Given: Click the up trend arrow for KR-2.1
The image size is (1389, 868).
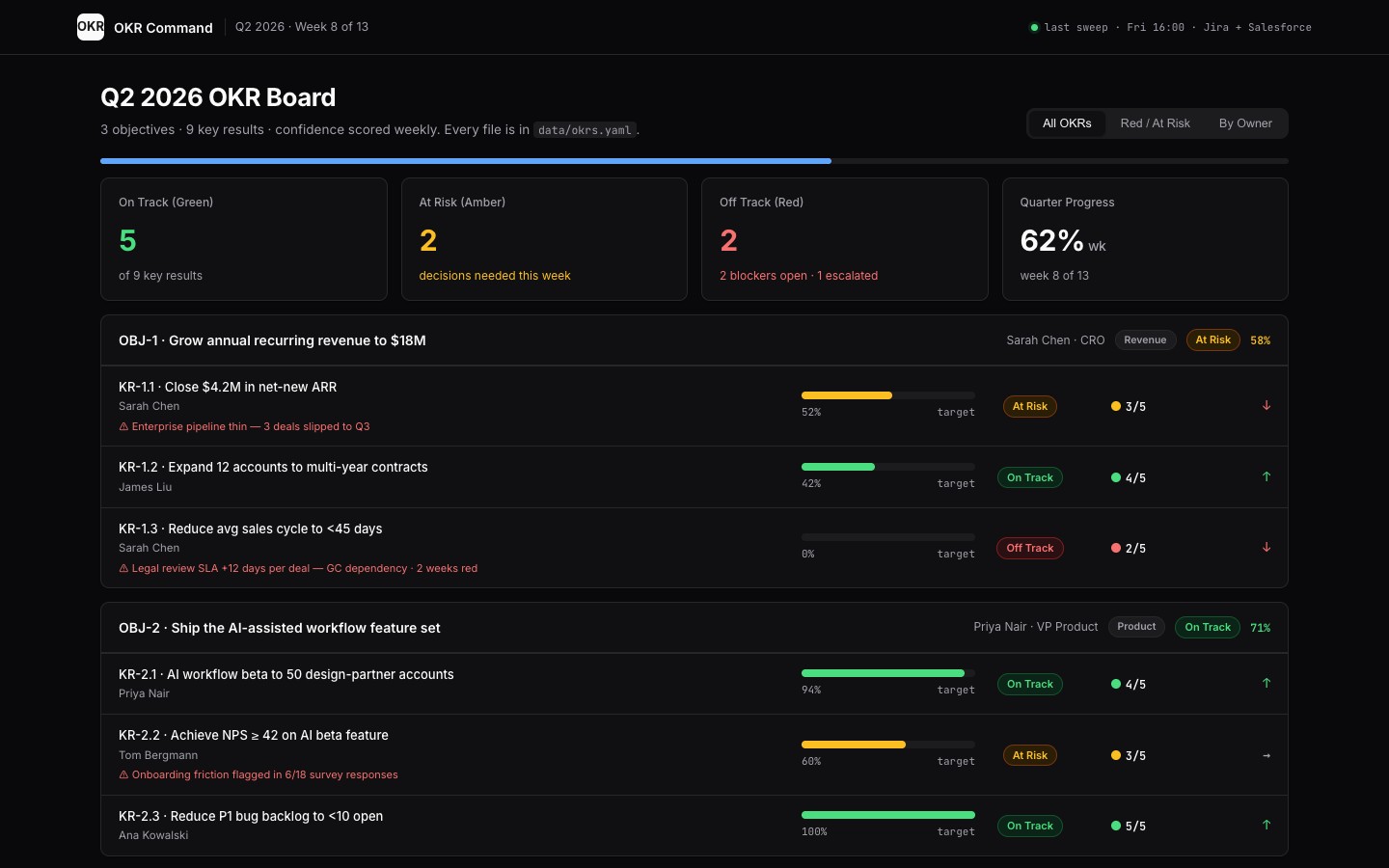Looking at the screenshot, I should click(1266, 683).
